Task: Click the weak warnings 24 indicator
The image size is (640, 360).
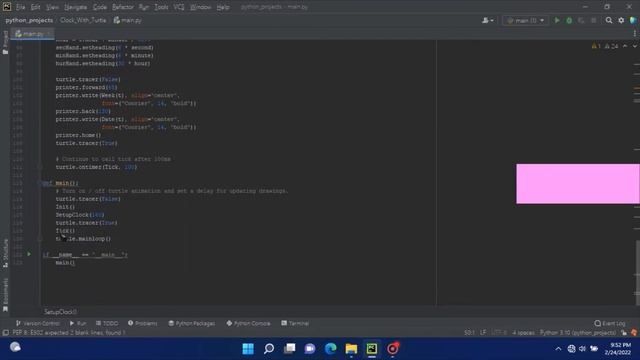Action: [611, 46]
